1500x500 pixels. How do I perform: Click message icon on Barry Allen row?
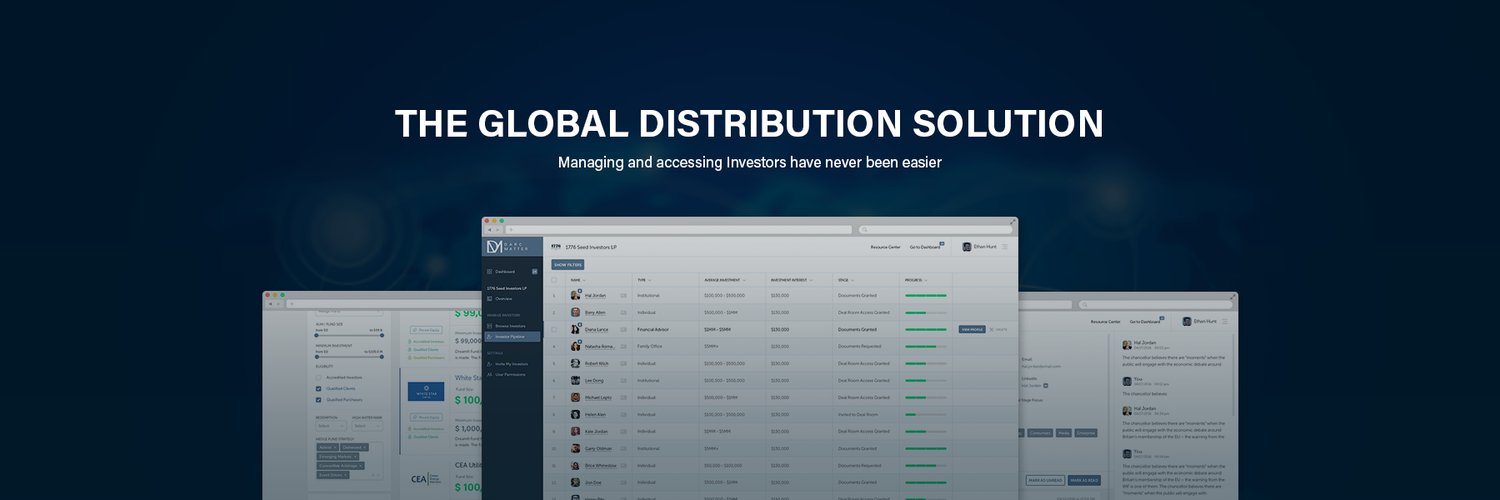click(x=623, y=313)
